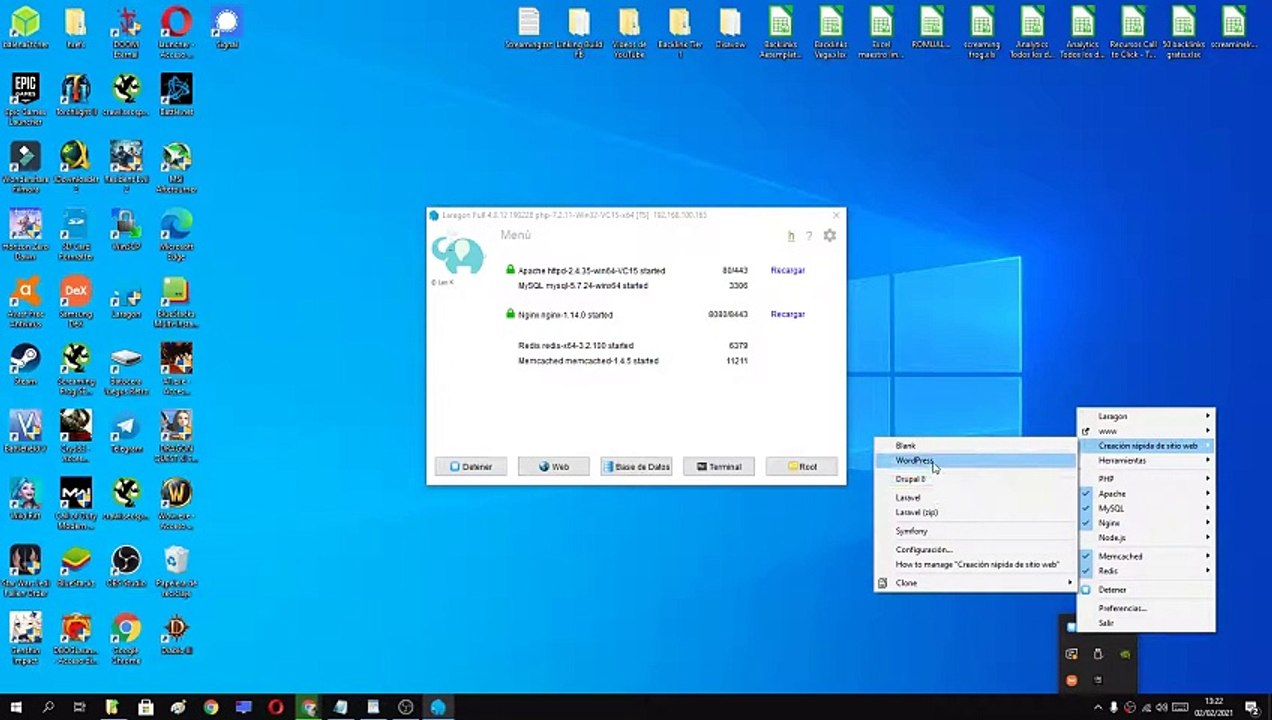Viewport: 1272px width, 720px height.
Task: Click the Base de Datos button
Action: [x=636, y=467]
